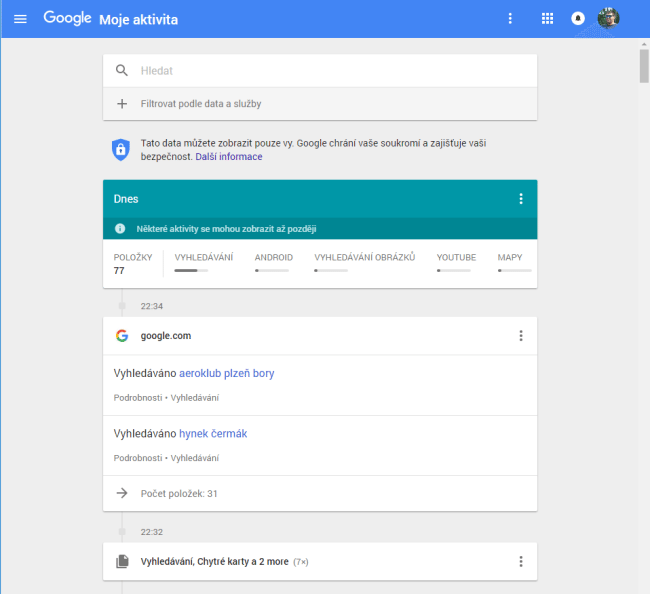Select the Android category
This screenshot has height=594, width=650.
274,257
